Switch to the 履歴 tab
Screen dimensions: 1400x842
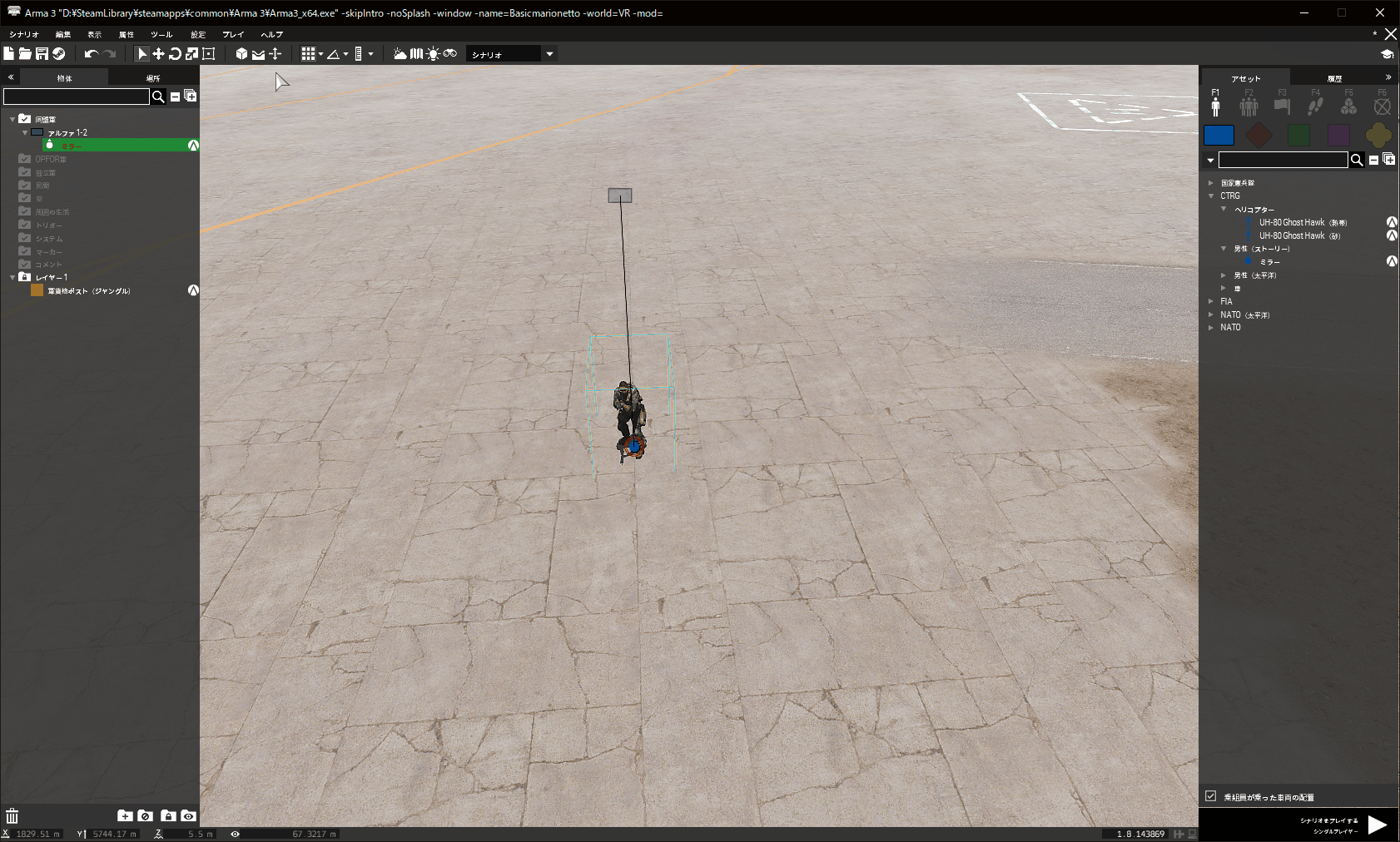[1336, 77]
